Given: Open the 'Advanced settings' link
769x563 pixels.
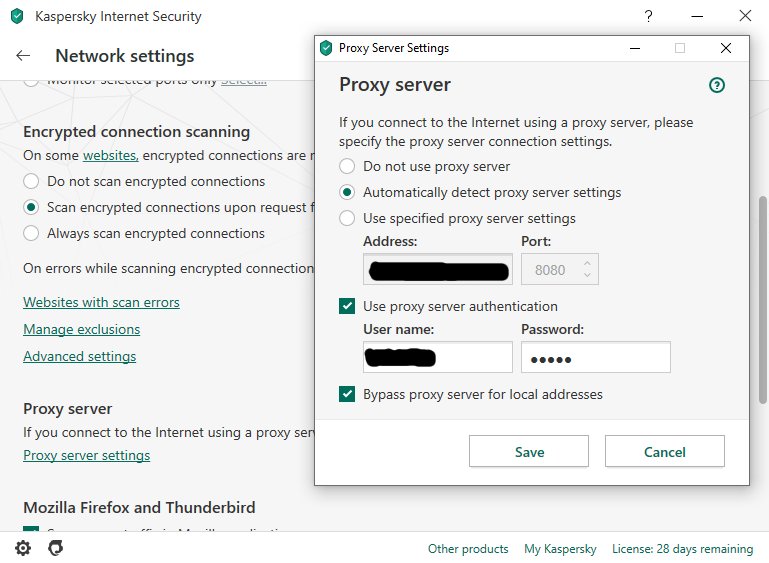Looking at the screenshot, I should [79, 356].
